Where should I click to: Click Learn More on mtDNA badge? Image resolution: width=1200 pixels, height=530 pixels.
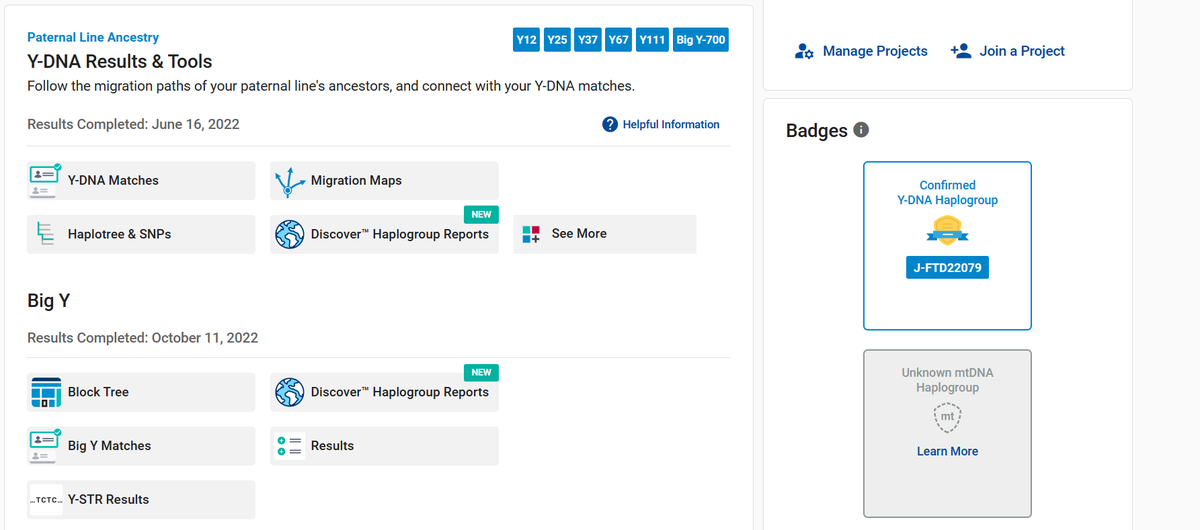(947, 452)
